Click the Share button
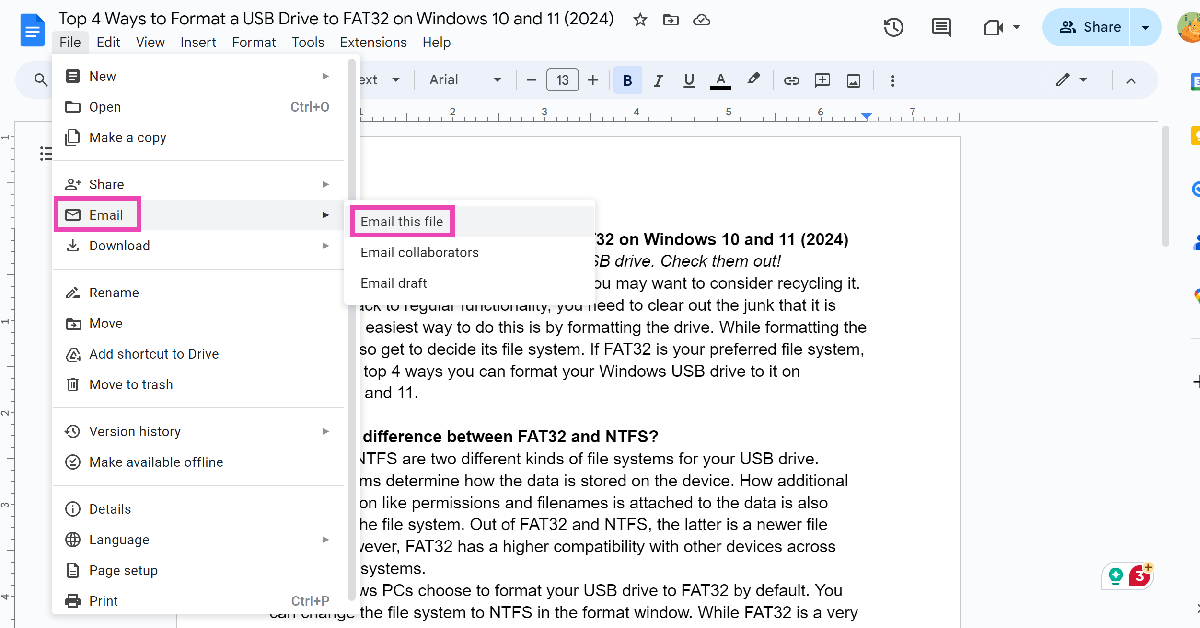 (1088, 28)
